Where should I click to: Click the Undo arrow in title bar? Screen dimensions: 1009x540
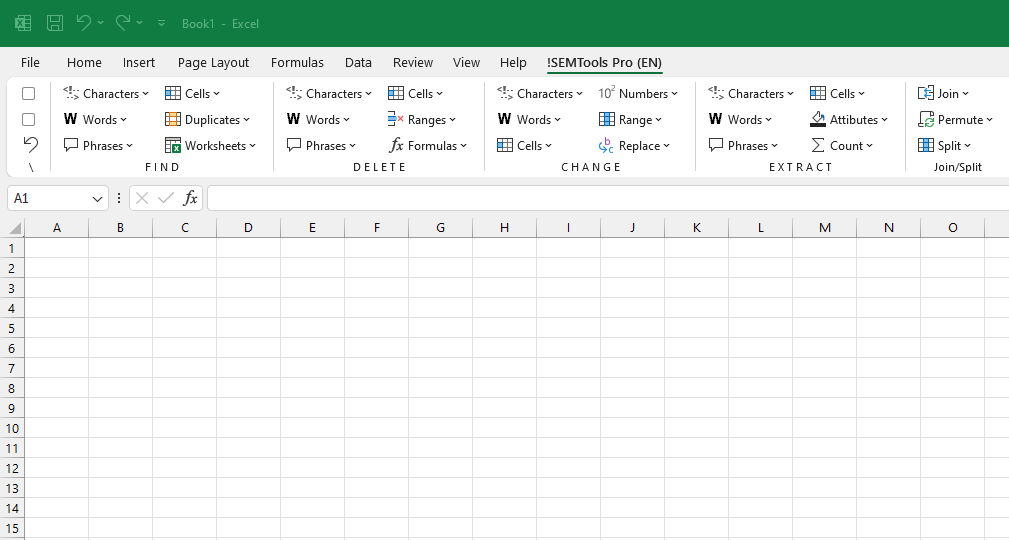pos(83,23)
